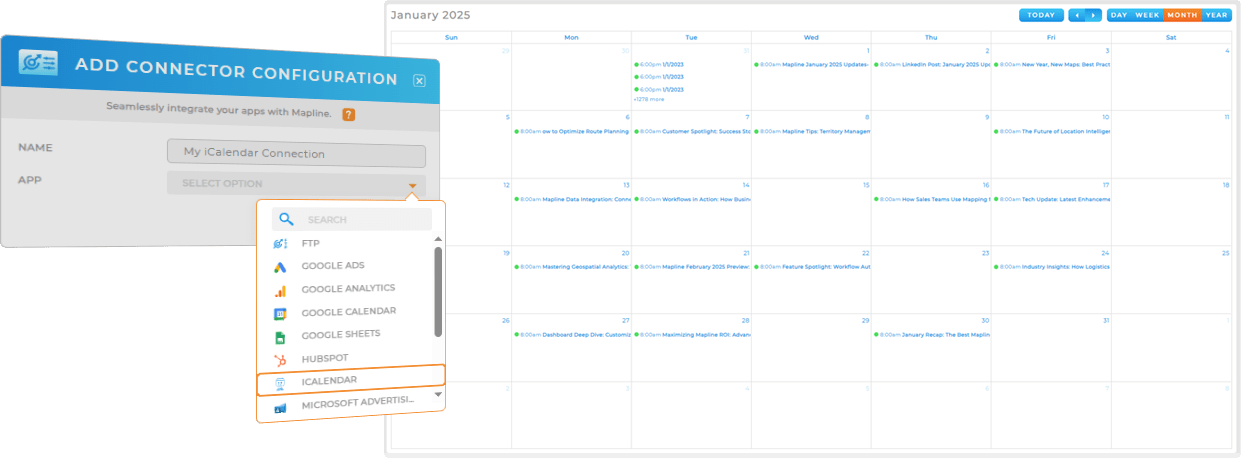Open 'The Future of Location Intelligence' event
1241x458 pixels.
[x=1051, y=131]
